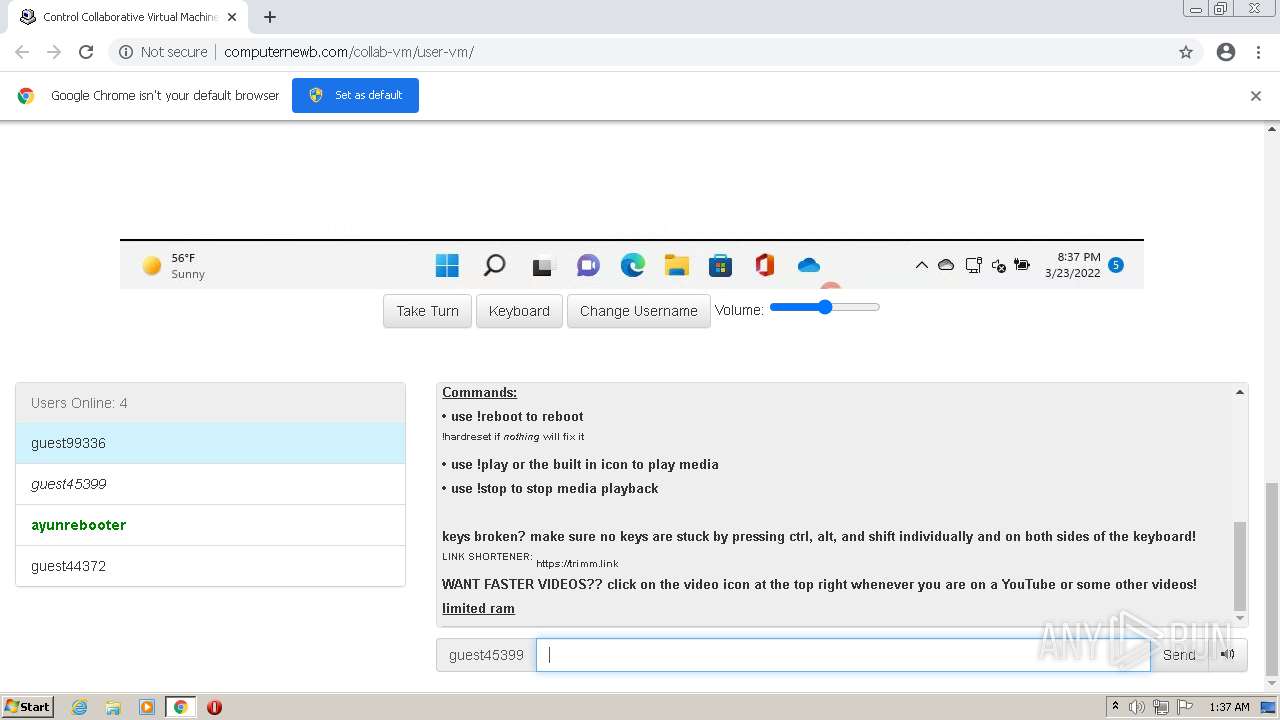Send the chat message

pyautogui.click(x=1179, y=655)
